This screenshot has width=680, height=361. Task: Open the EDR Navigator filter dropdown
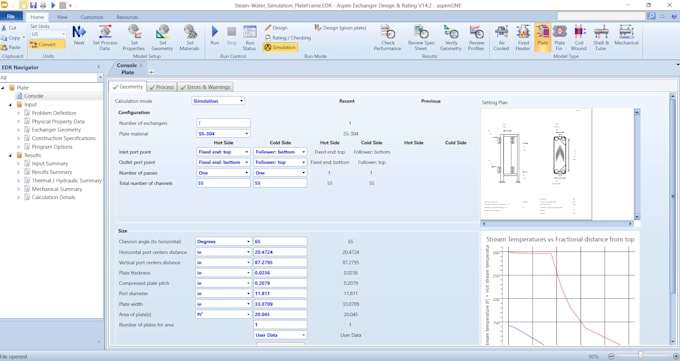point(100,77)
